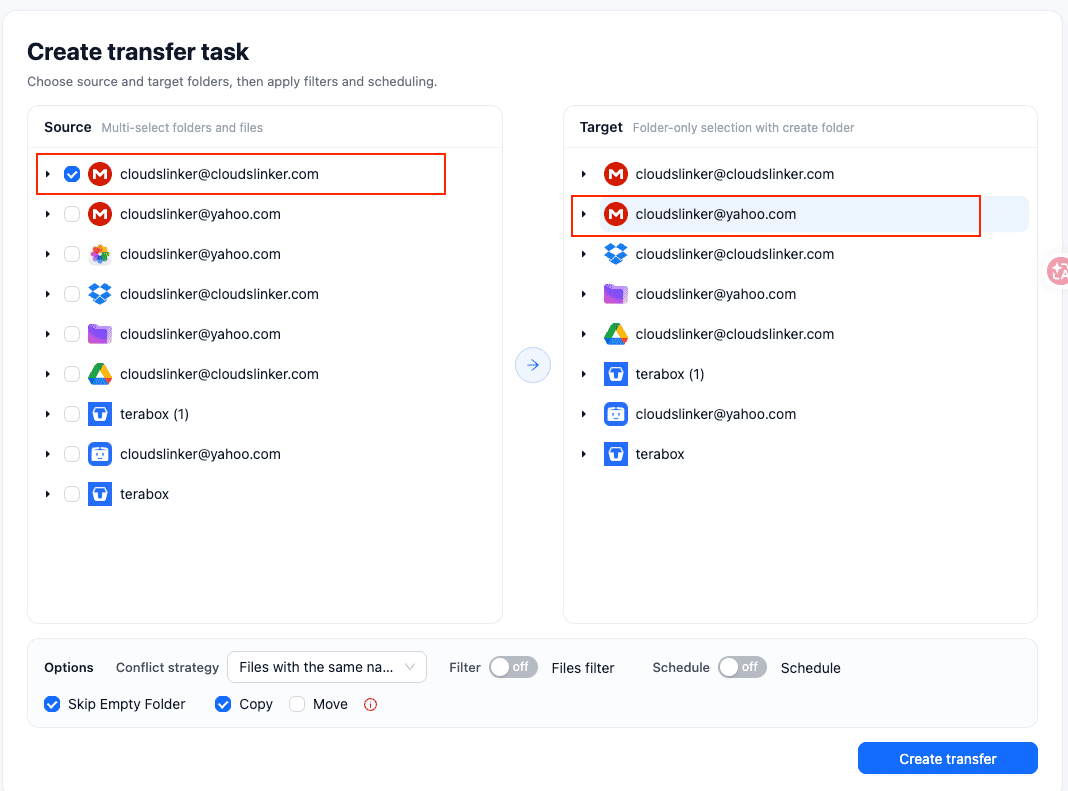The image size is (1068, 791).
Task: Expand Source MEGA cloudslinker@cloudslinker.com tree arrow
Action: [x=48, y=174]
